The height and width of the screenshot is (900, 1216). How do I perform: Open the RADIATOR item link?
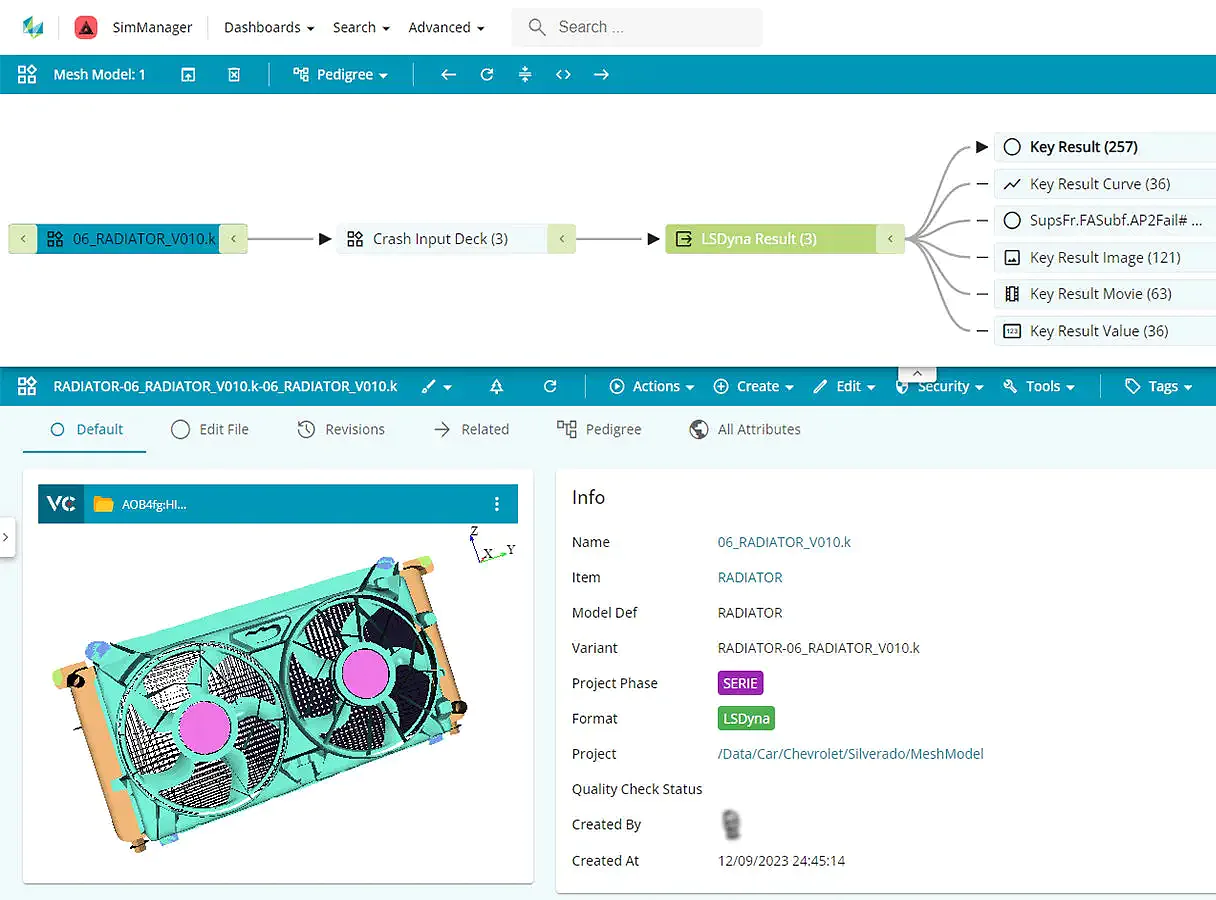pos(750,577)
